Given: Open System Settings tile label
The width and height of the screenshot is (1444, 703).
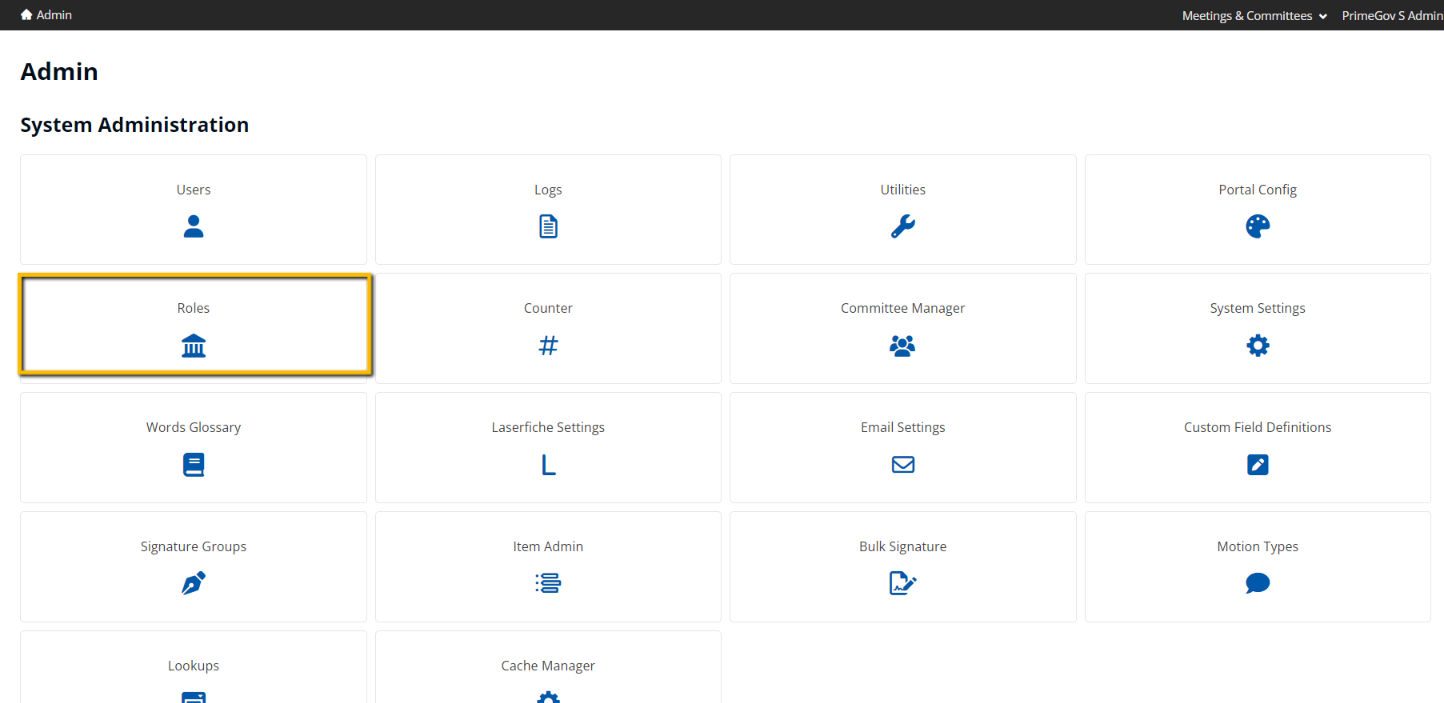Looking at the screenshot, I should coord(1258,308).
